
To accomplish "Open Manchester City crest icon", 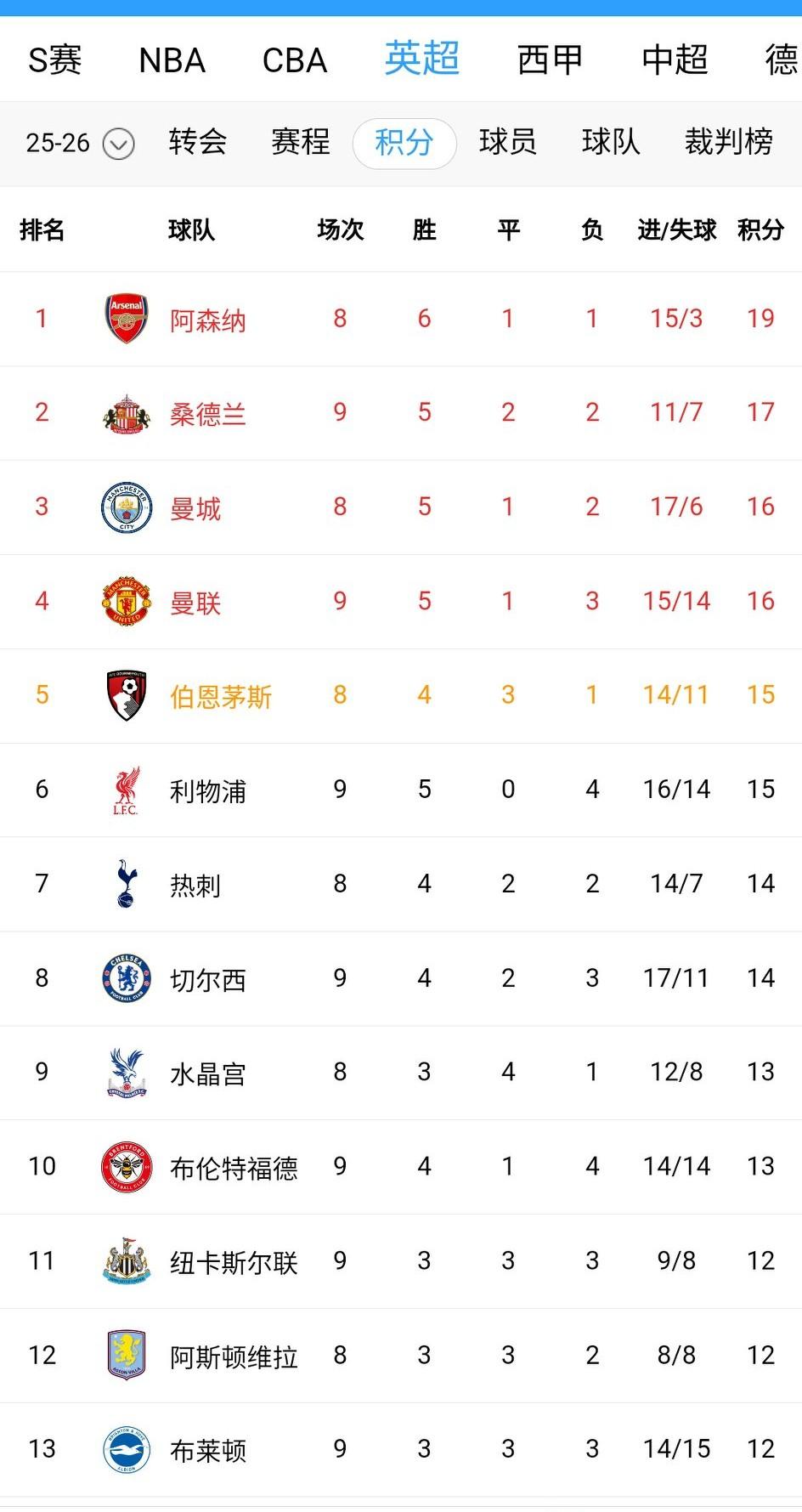I will pos(126,507).
